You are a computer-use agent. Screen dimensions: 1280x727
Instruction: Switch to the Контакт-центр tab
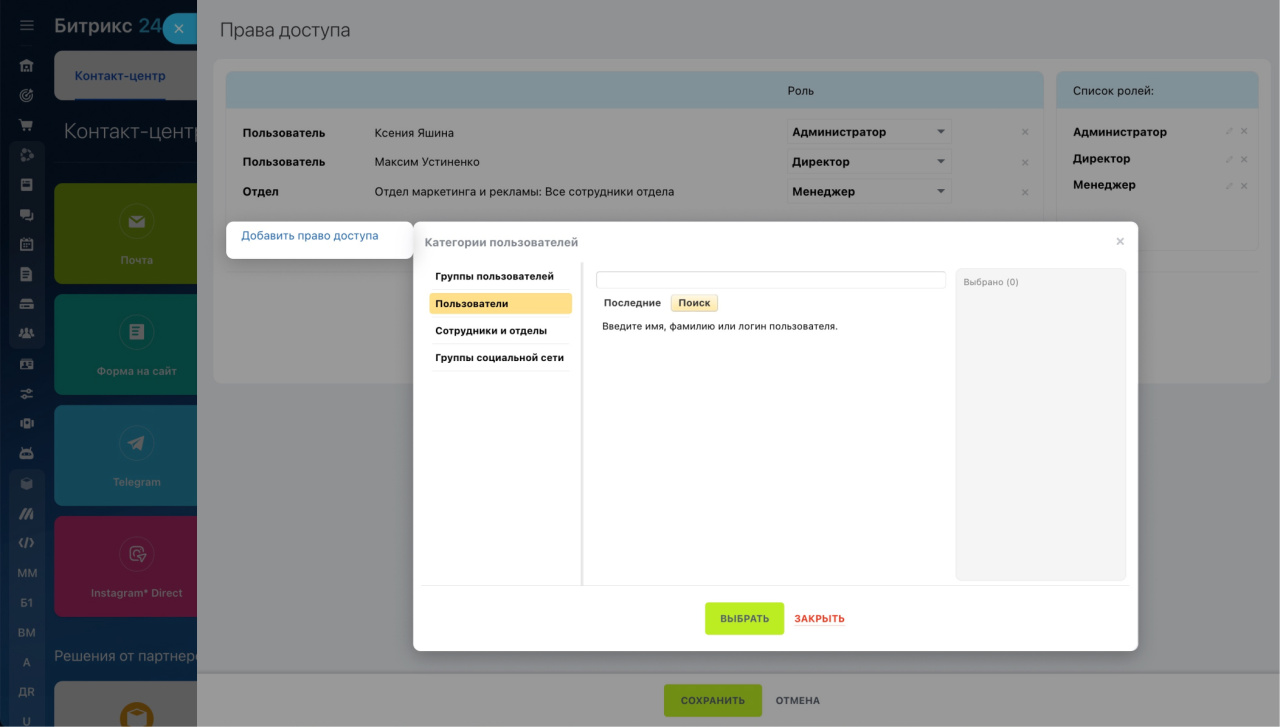[120, 76]
